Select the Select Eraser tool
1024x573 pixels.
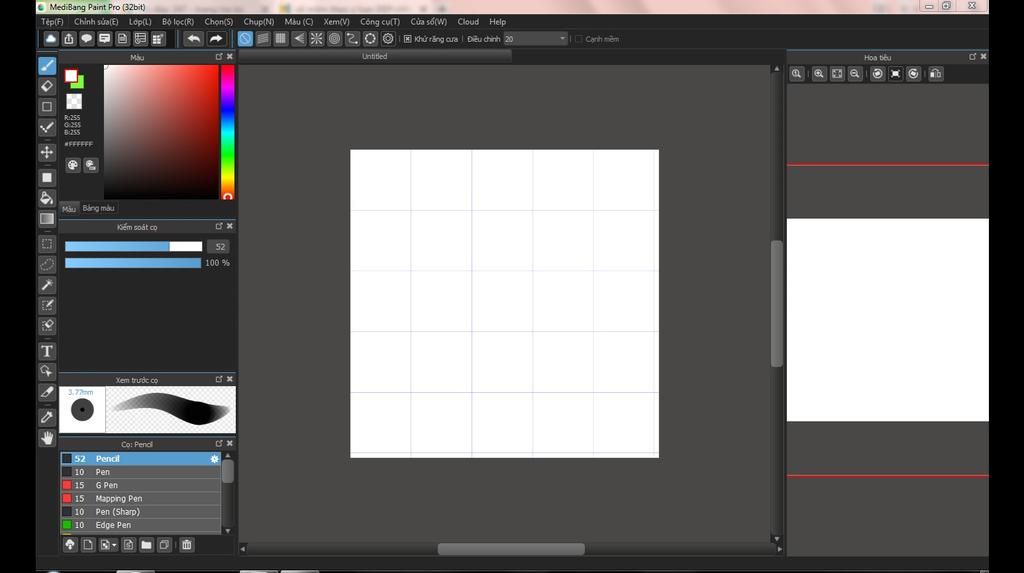click(47, 325)
